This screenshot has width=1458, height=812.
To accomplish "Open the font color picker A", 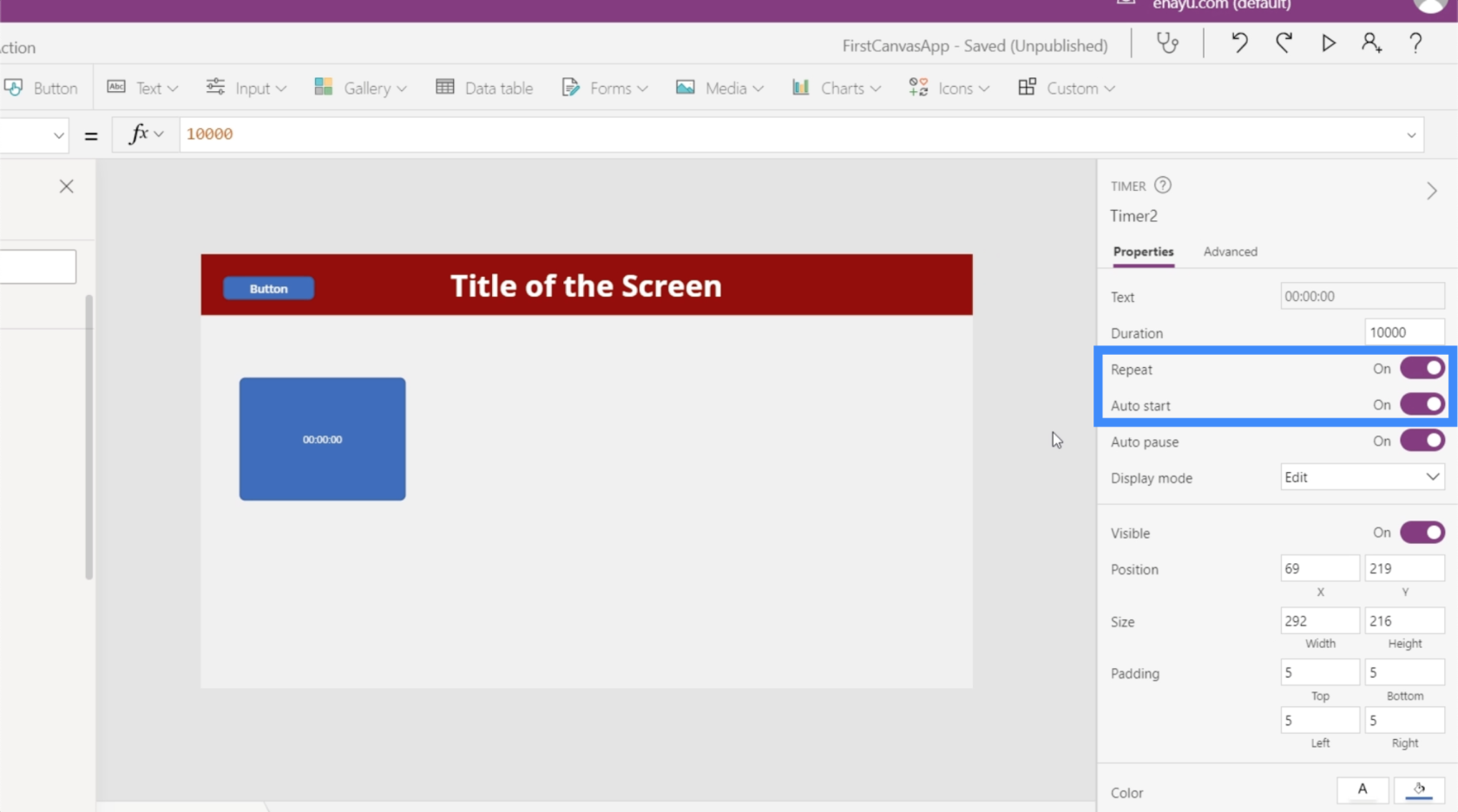I will (x=1363, y=789).
